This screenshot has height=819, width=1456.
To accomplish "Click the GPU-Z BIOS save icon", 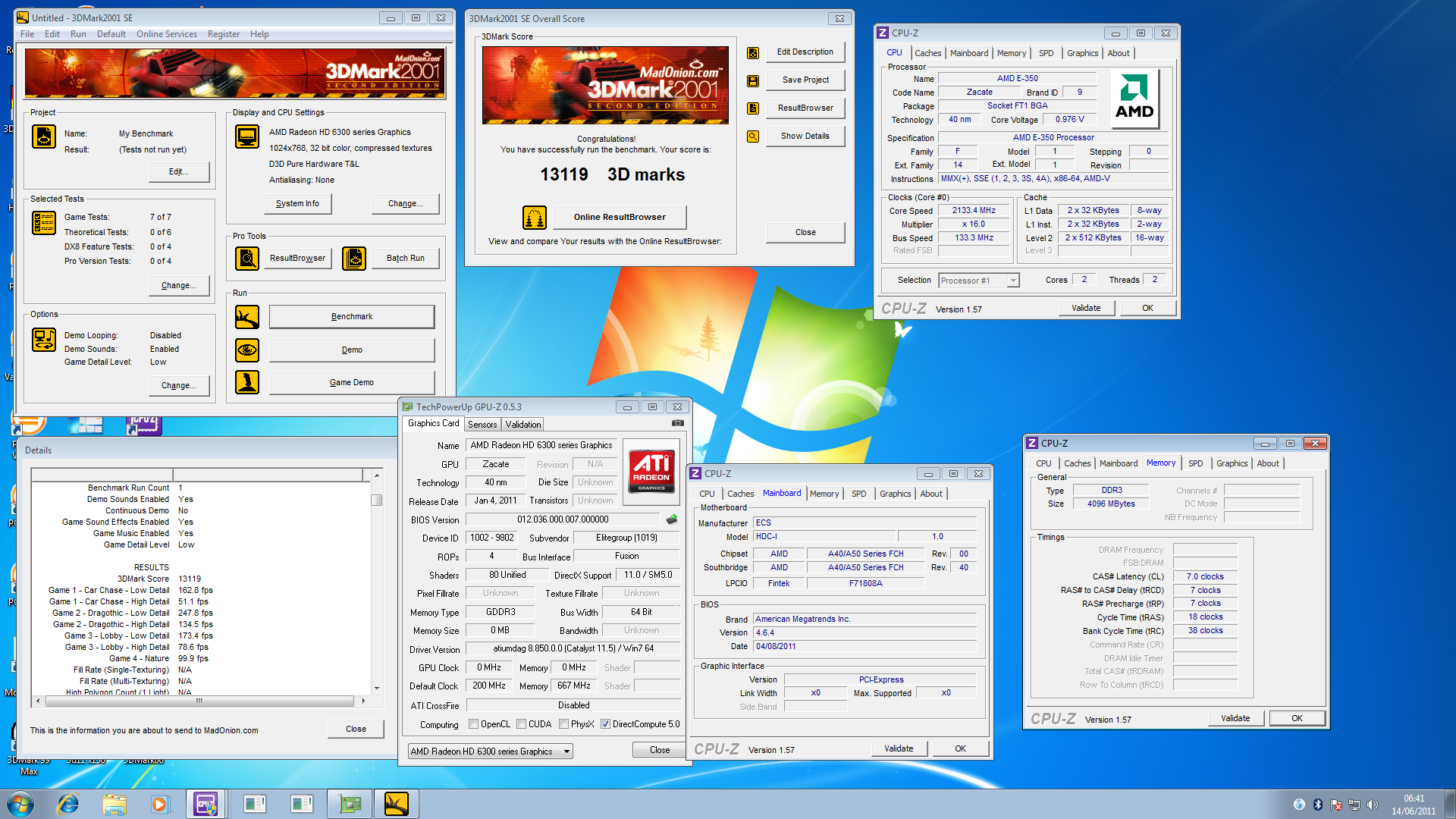I will coord(672,519).
